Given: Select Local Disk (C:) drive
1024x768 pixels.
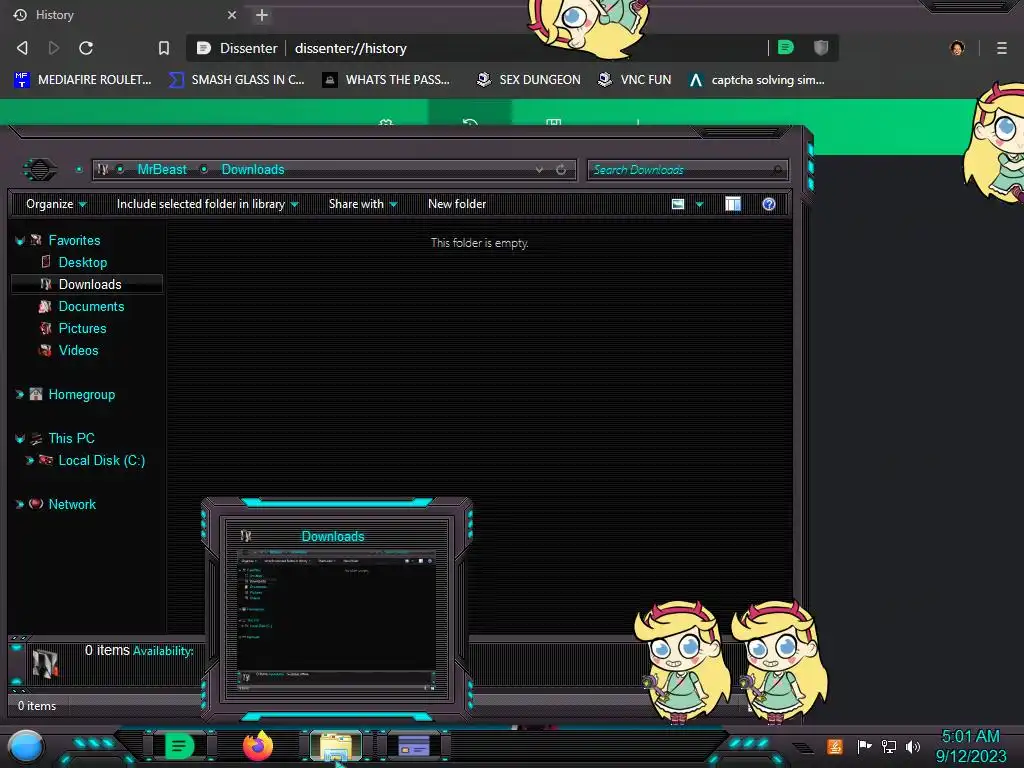Looking at the screenshot, I should 102,460.
